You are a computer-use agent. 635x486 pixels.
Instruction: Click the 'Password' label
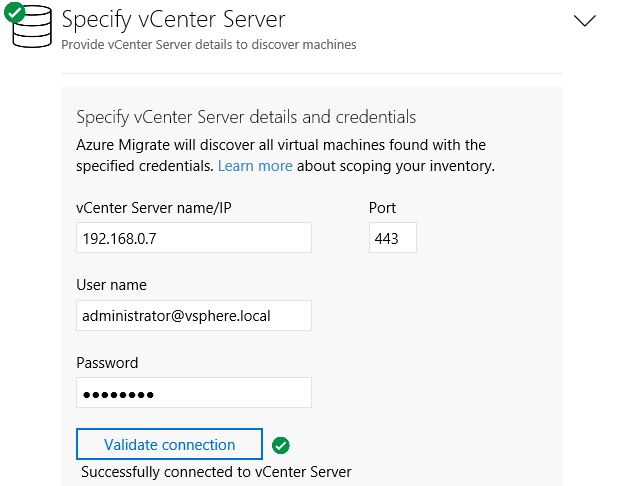(107, 363)
